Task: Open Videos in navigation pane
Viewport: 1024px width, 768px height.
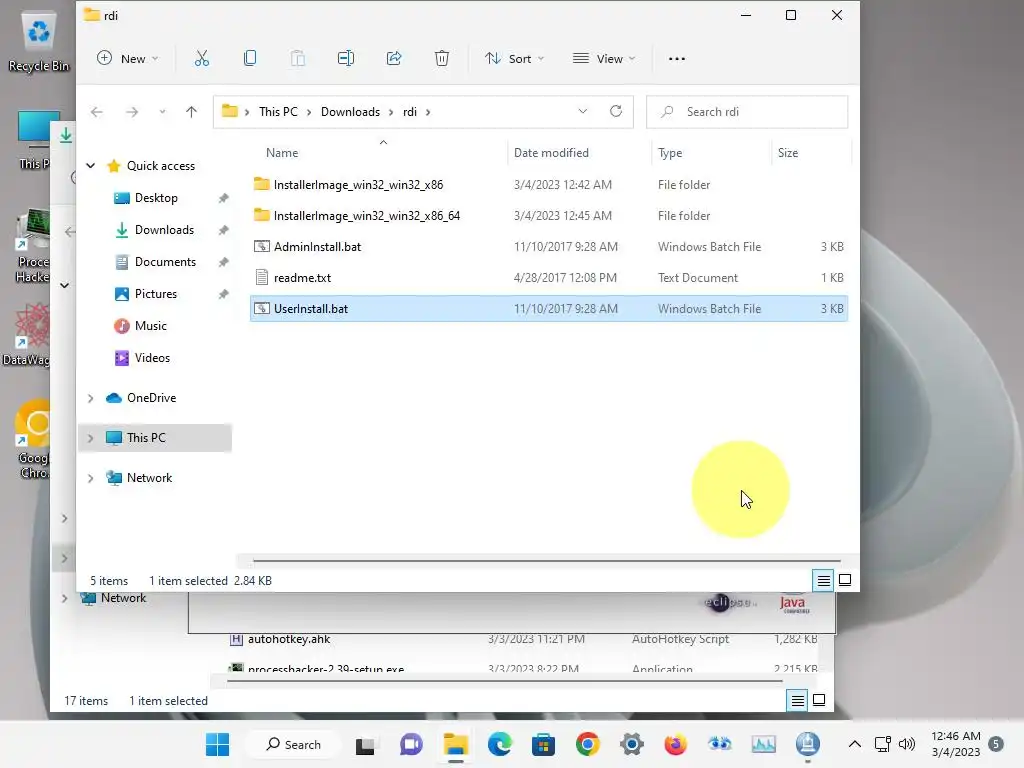Action: 152,358
